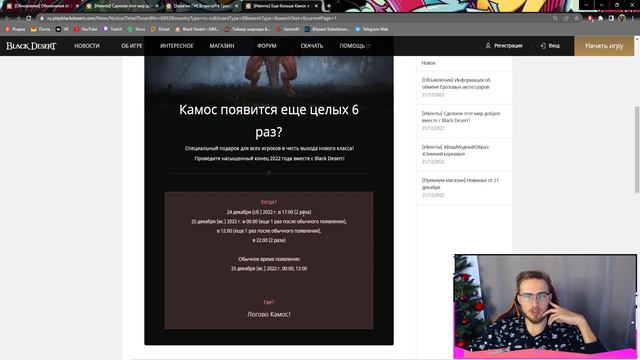640x360 pixels.
Task: Close the first [Обновления] tab
Action: (x=77, y=6)
